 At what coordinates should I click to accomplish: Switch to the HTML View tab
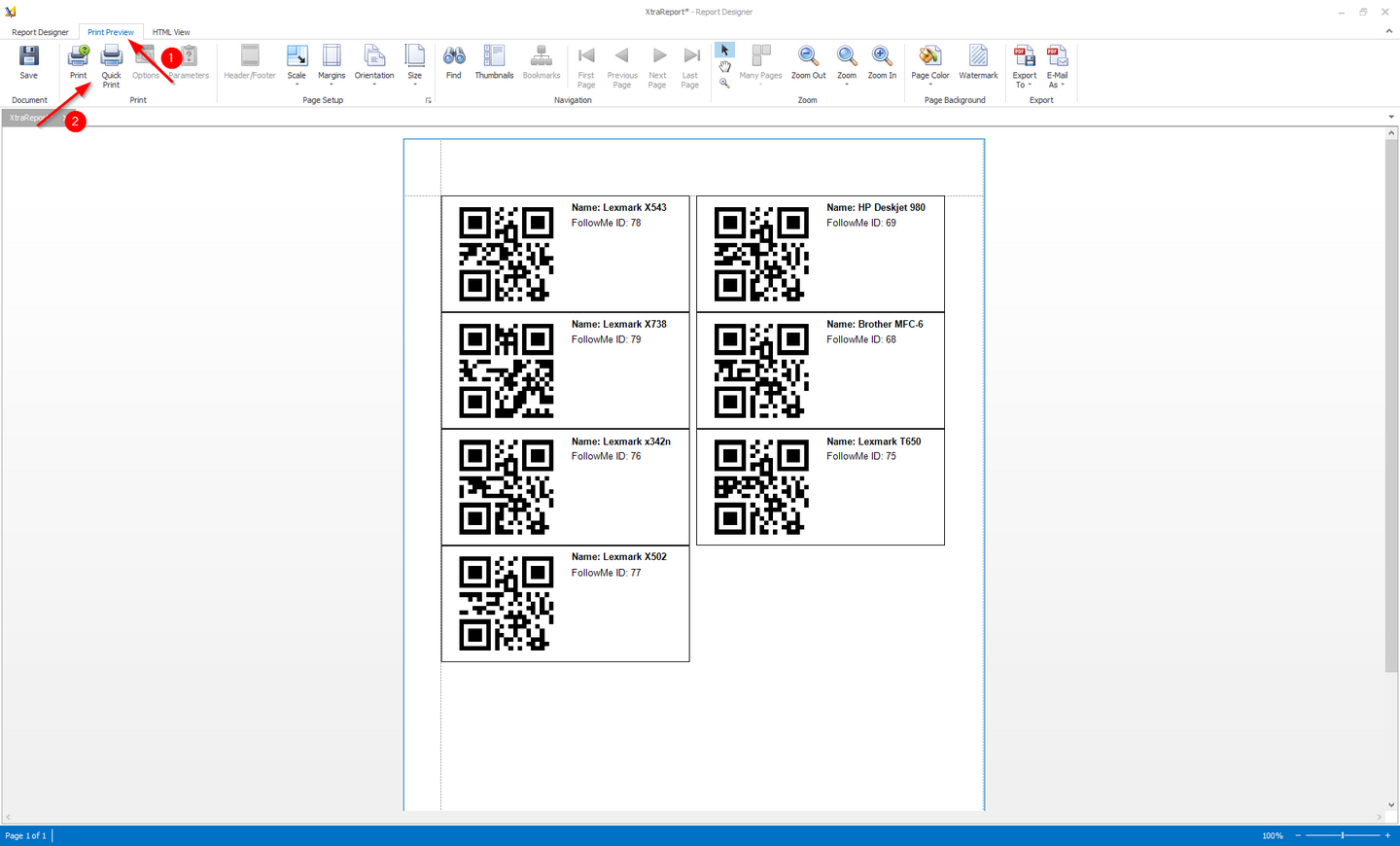pos(171,32)
